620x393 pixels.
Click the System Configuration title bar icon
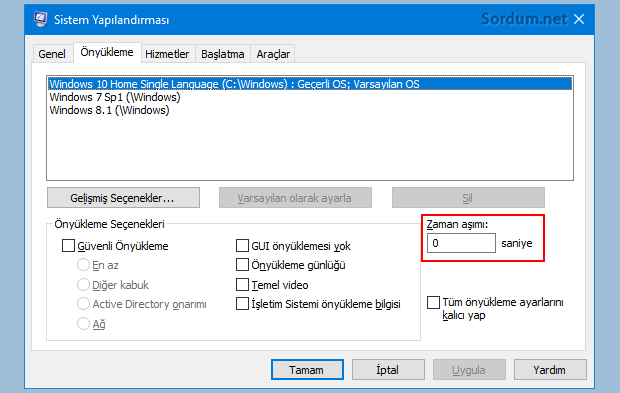[41, 19]
